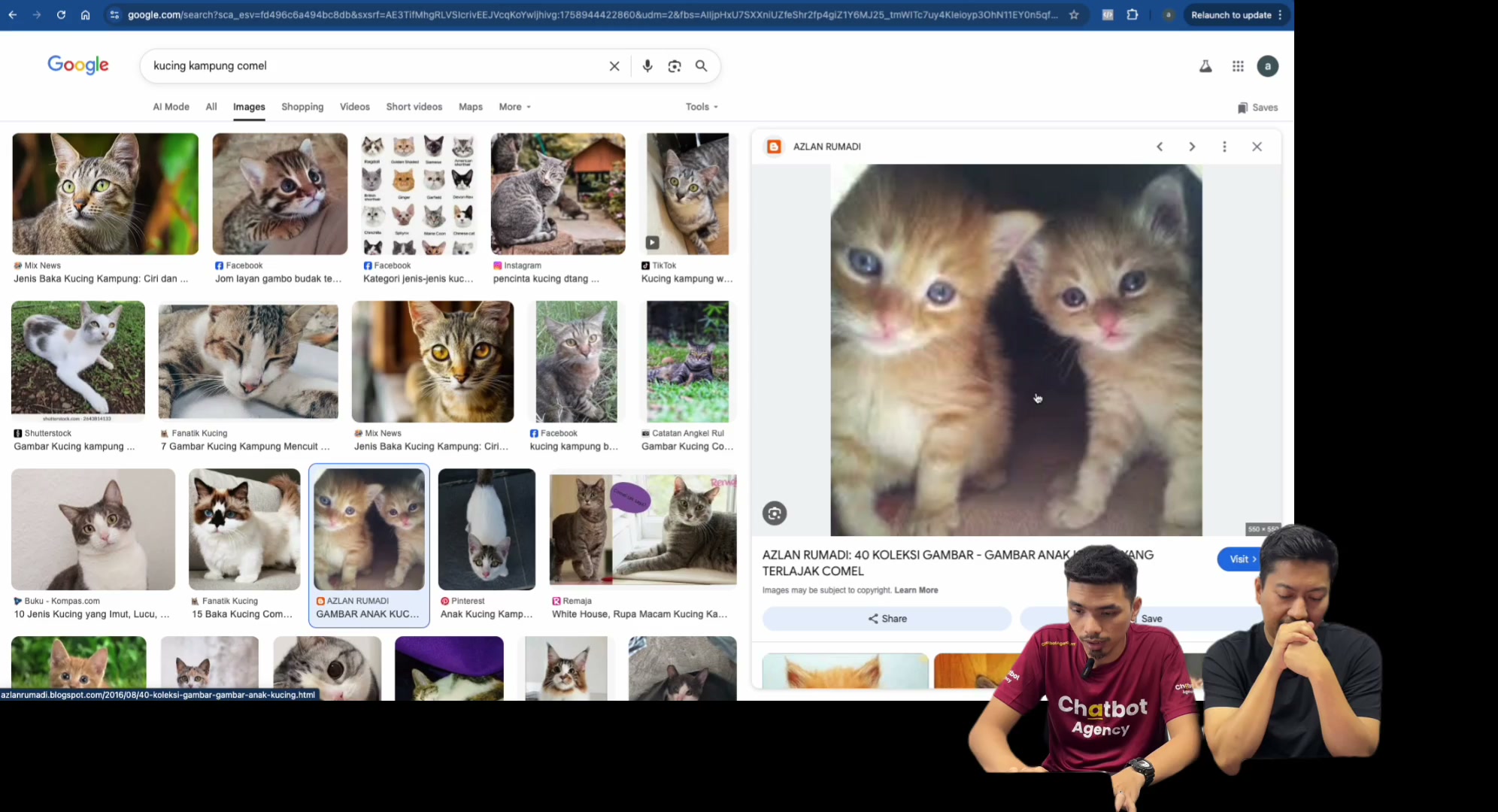Open the browser extensions puzzle icon
The image size is (1498, 812).
pos(1132,14)
